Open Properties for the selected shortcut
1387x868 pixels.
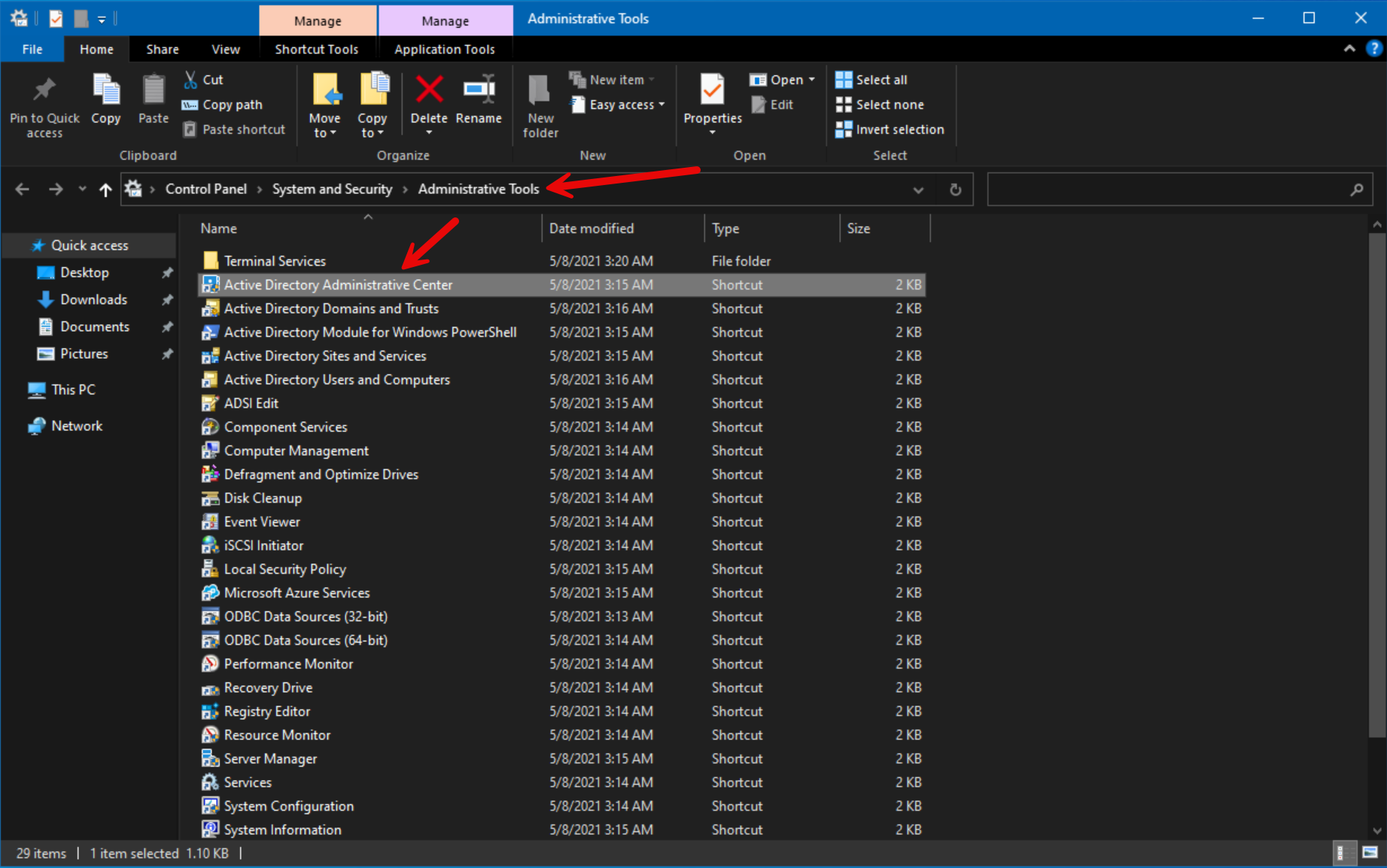[x=711, y=99]
